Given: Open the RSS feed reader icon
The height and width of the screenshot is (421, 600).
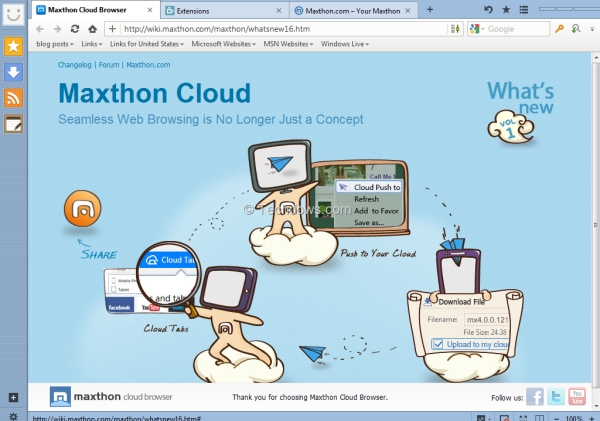Looking at the screenshot, I should pyautogui.click(x=14, y=98).
